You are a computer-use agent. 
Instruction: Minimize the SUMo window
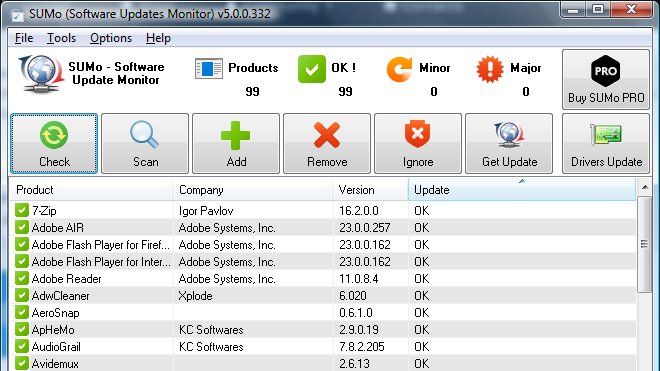coord(573,9)
